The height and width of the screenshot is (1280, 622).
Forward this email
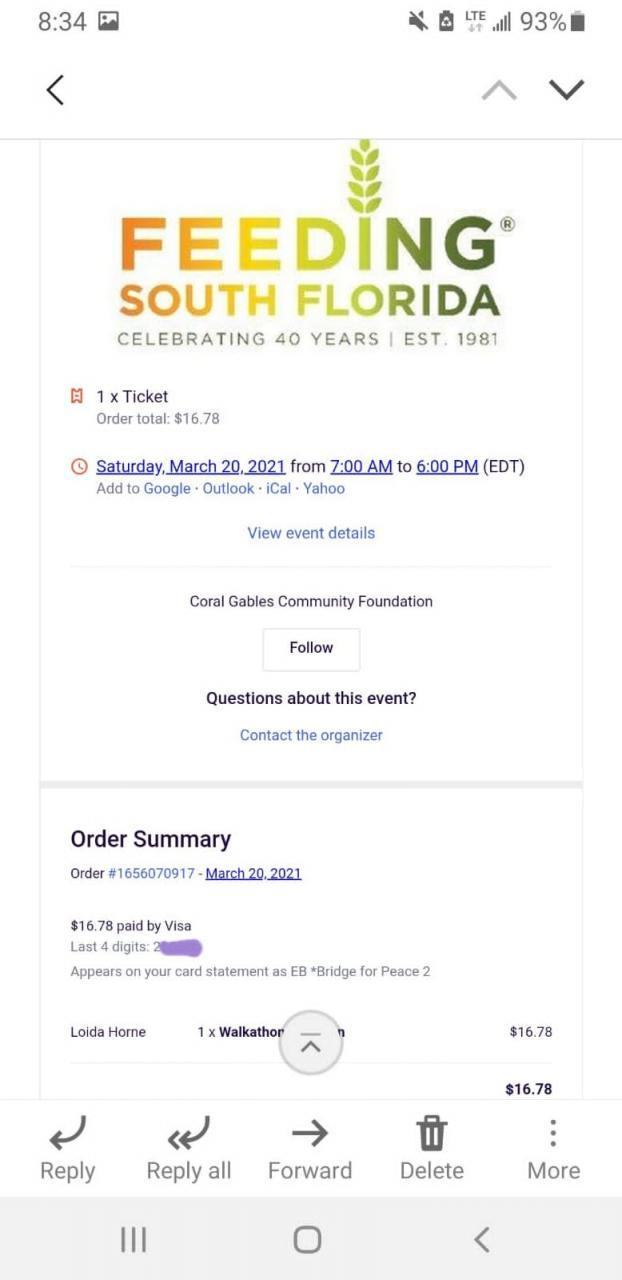point(310,1134)
